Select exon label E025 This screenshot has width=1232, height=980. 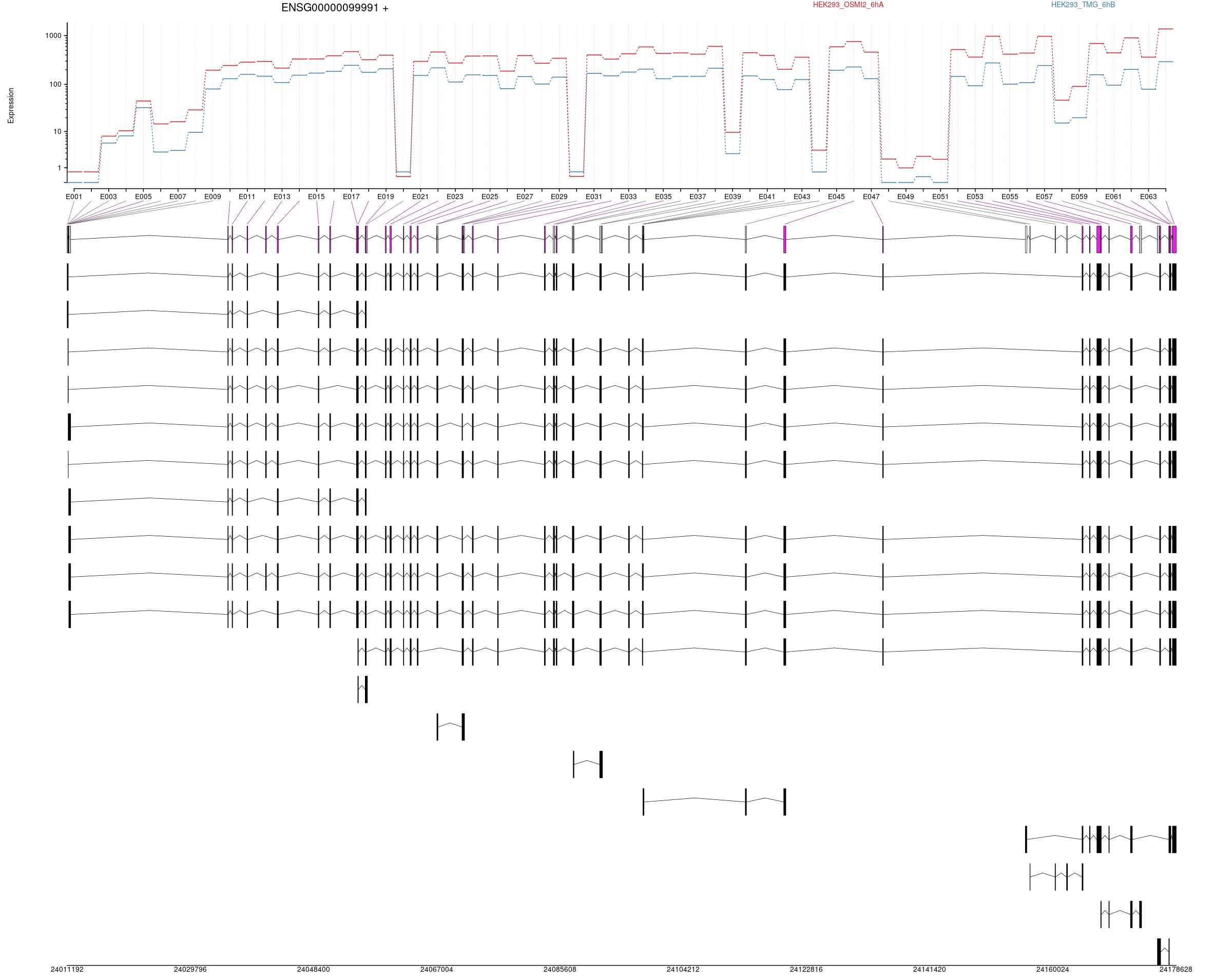tap(490, 197)
